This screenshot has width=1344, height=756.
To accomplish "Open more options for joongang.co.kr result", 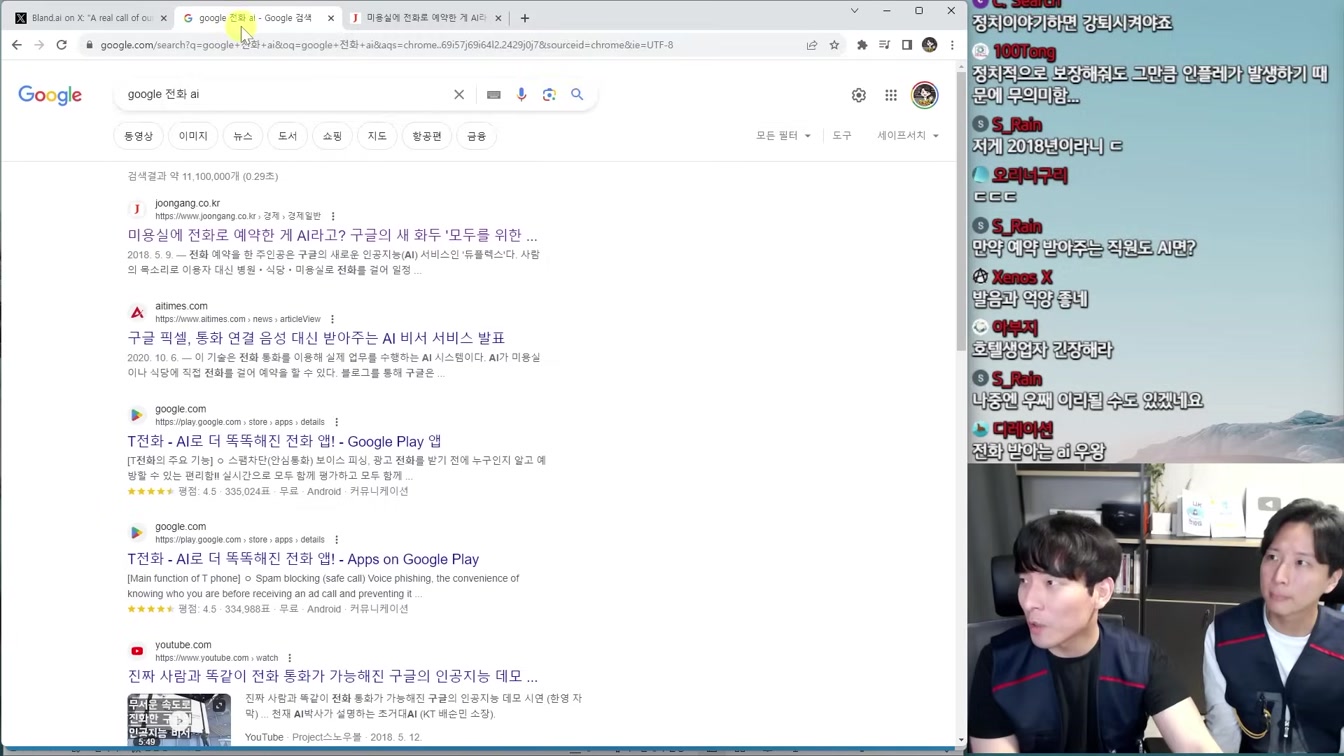I will coord(333,216).
